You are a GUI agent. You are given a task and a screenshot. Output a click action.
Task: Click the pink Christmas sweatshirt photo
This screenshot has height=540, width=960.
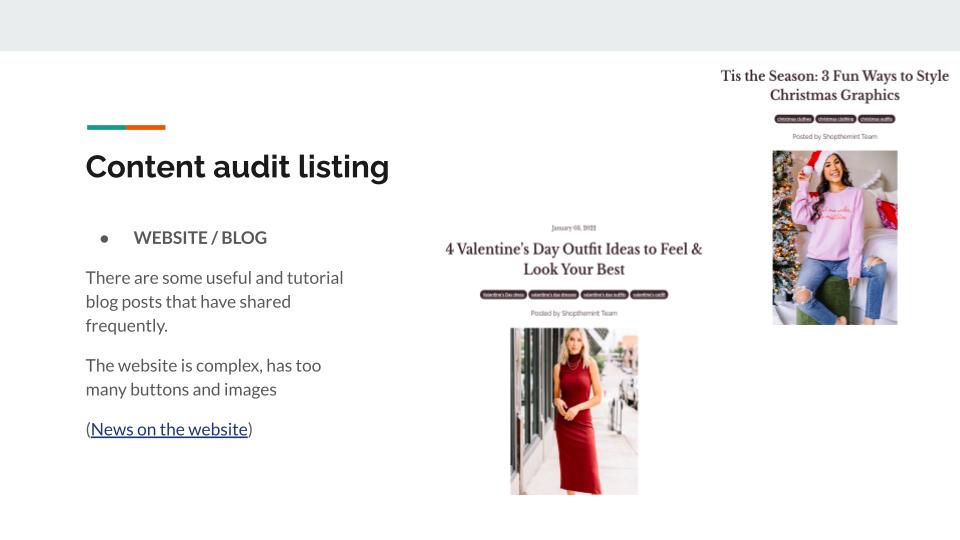(x=834, y=237)
